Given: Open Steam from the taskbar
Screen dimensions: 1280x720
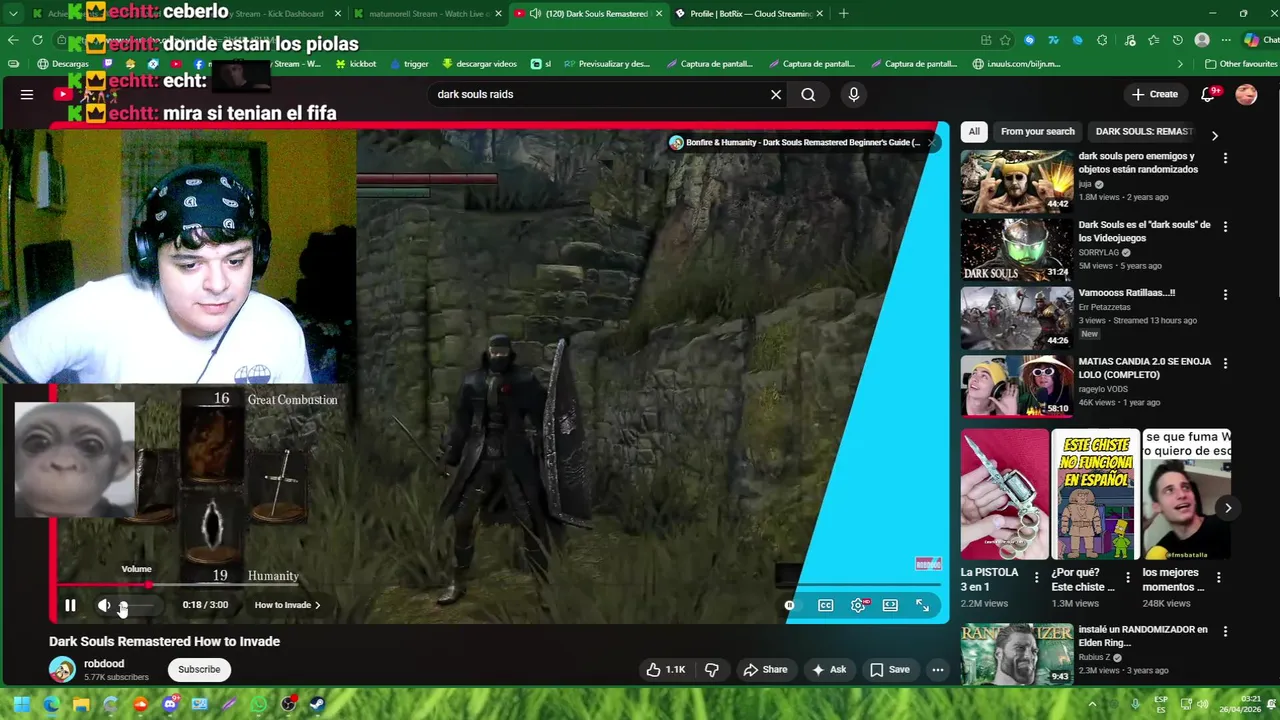Looking at the screenshot, I should point(317,704).
